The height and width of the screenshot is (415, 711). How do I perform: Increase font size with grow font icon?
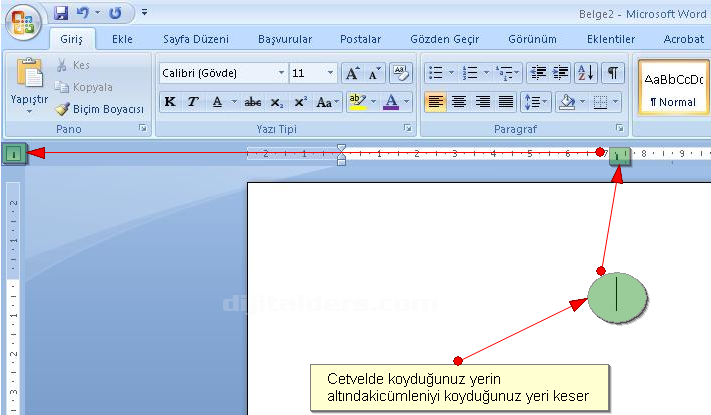(x=352, y=73)
